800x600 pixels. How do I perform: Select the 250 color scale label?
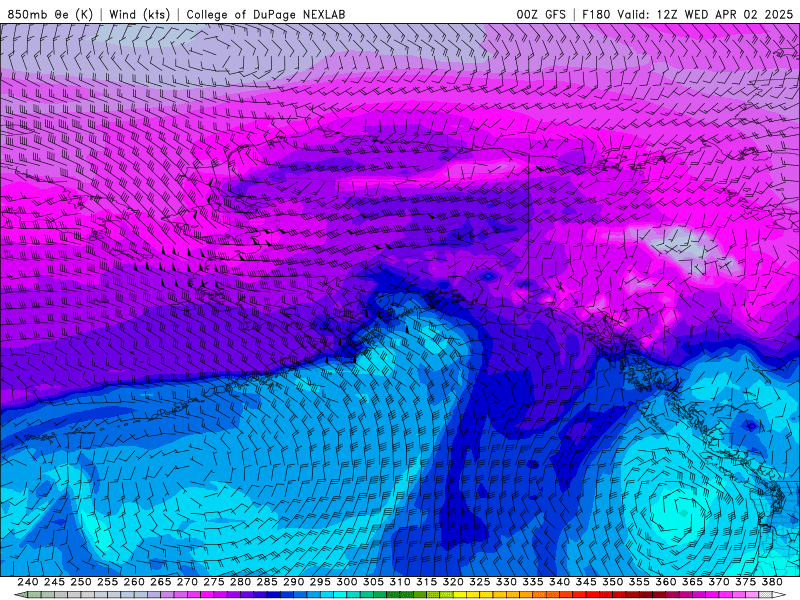point(81,582)
